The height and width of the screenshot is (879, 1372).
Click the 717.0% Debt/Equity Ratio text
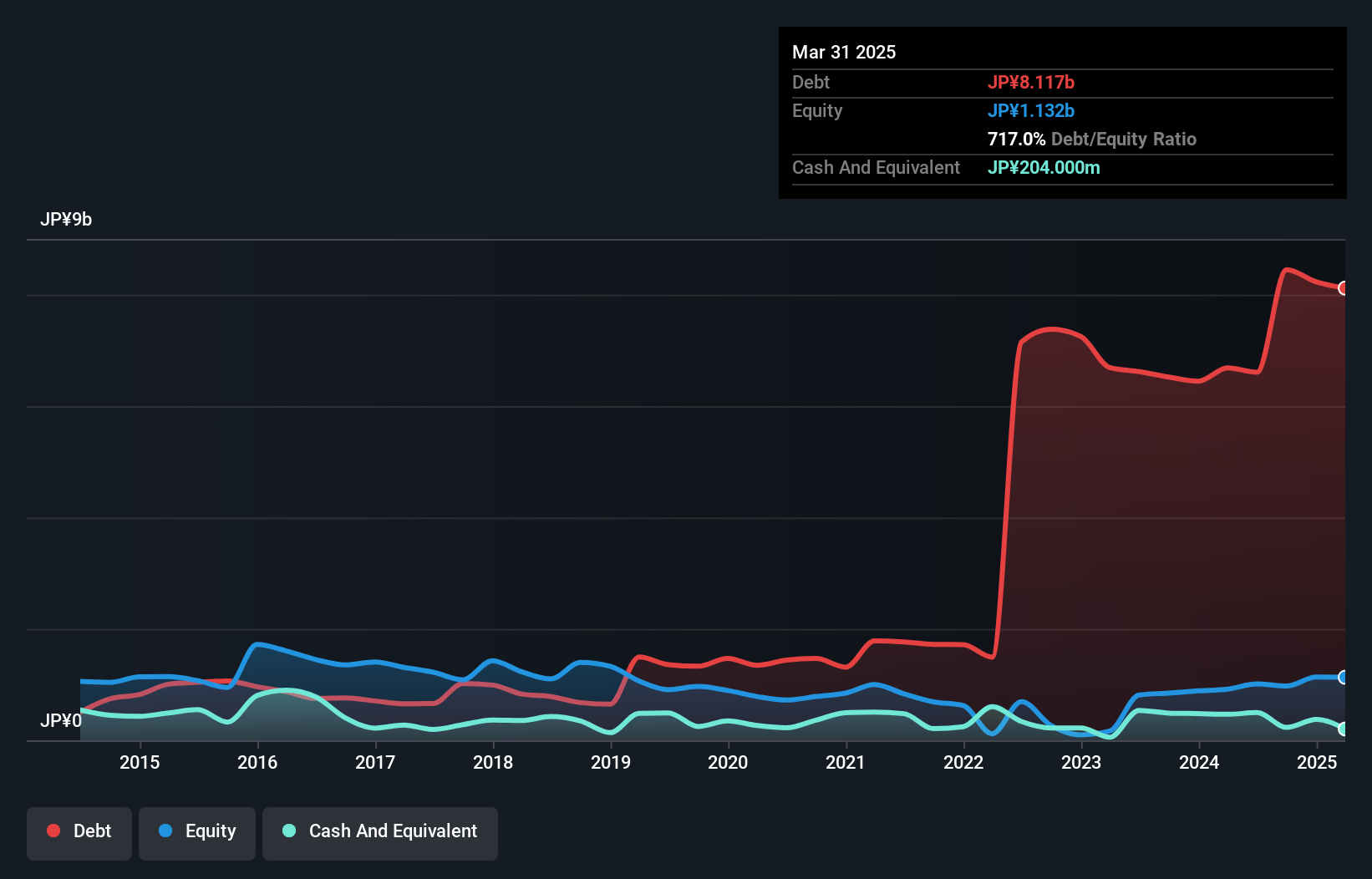[1092, 140]
